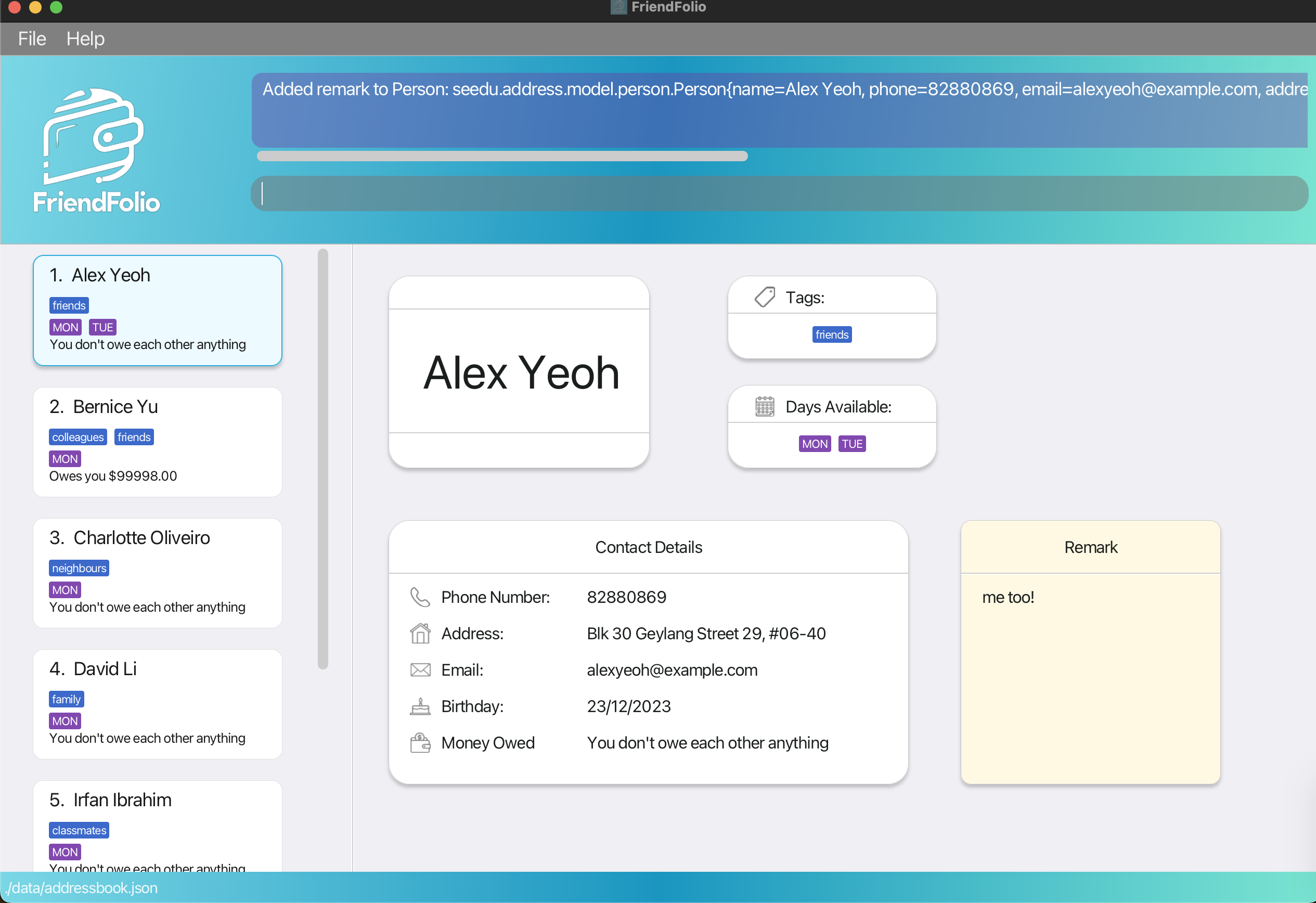1316x903 pixels.
Task: Click the Contact Details header
Action: point(648,547)
